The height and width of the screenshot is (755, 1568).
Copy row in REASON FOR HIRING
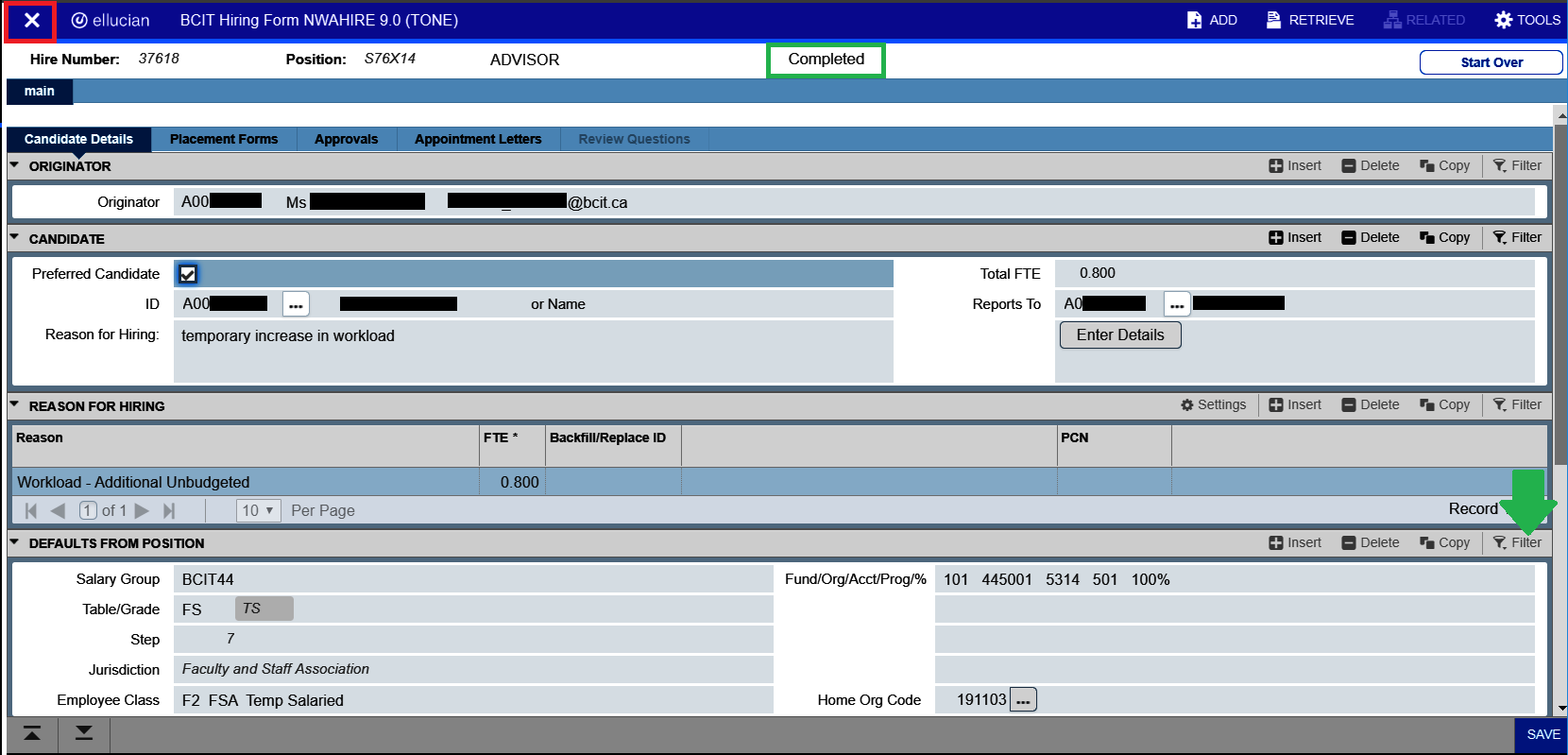pos(1444,404)
